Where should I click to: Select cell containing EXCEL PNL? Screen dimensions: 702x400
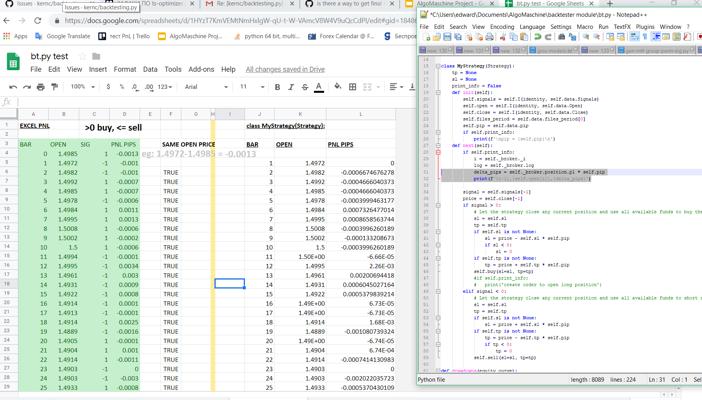pyautogui.click(x=34, y=126)
